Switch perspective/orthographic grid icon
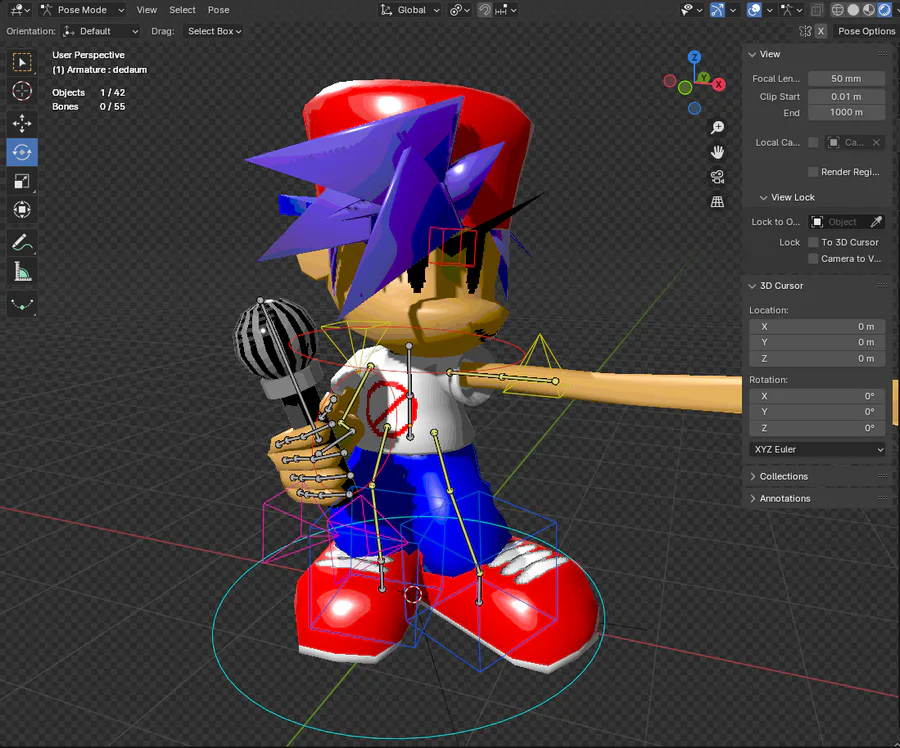 717,201
